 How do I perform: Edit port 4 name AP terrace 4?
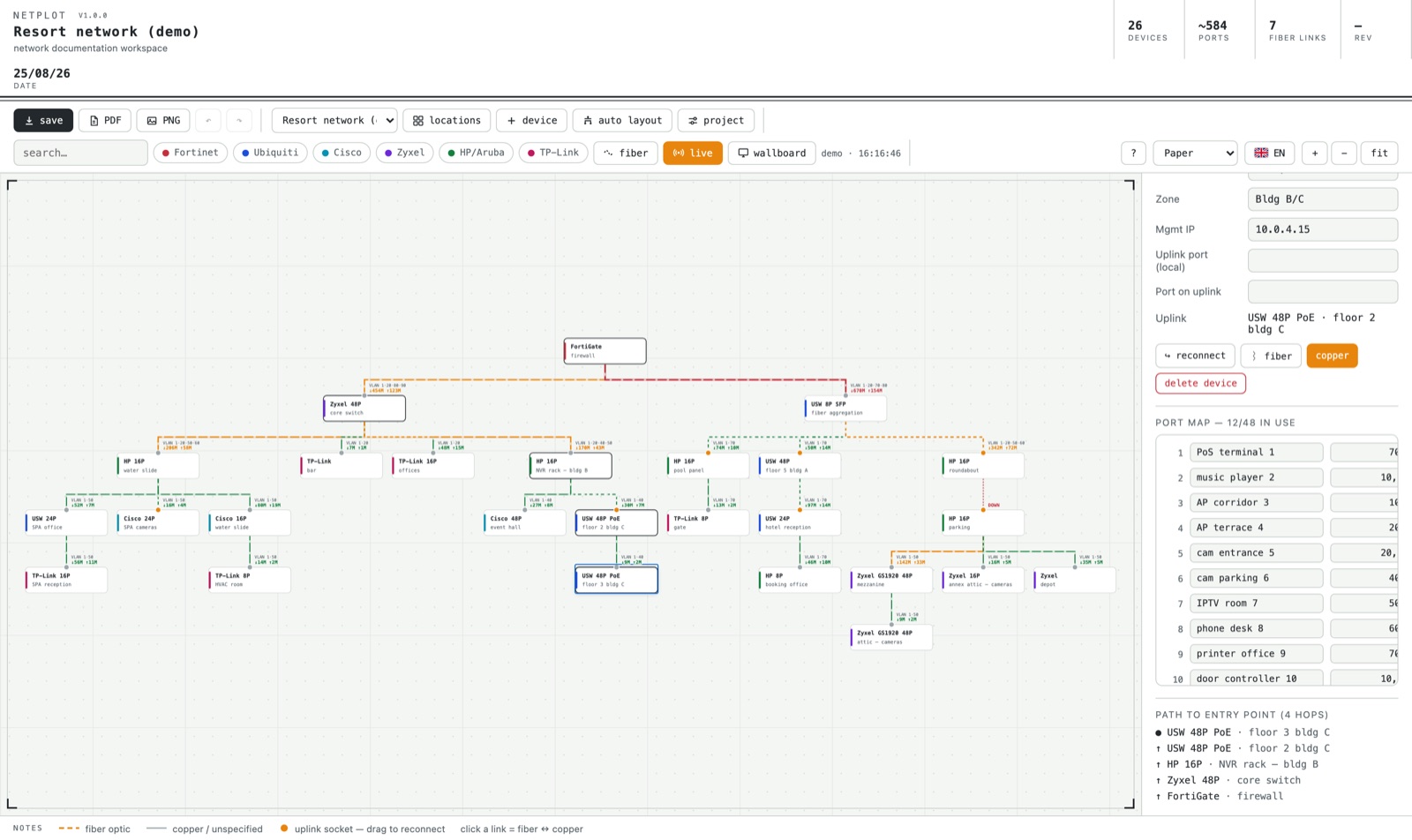[1257, 528]
